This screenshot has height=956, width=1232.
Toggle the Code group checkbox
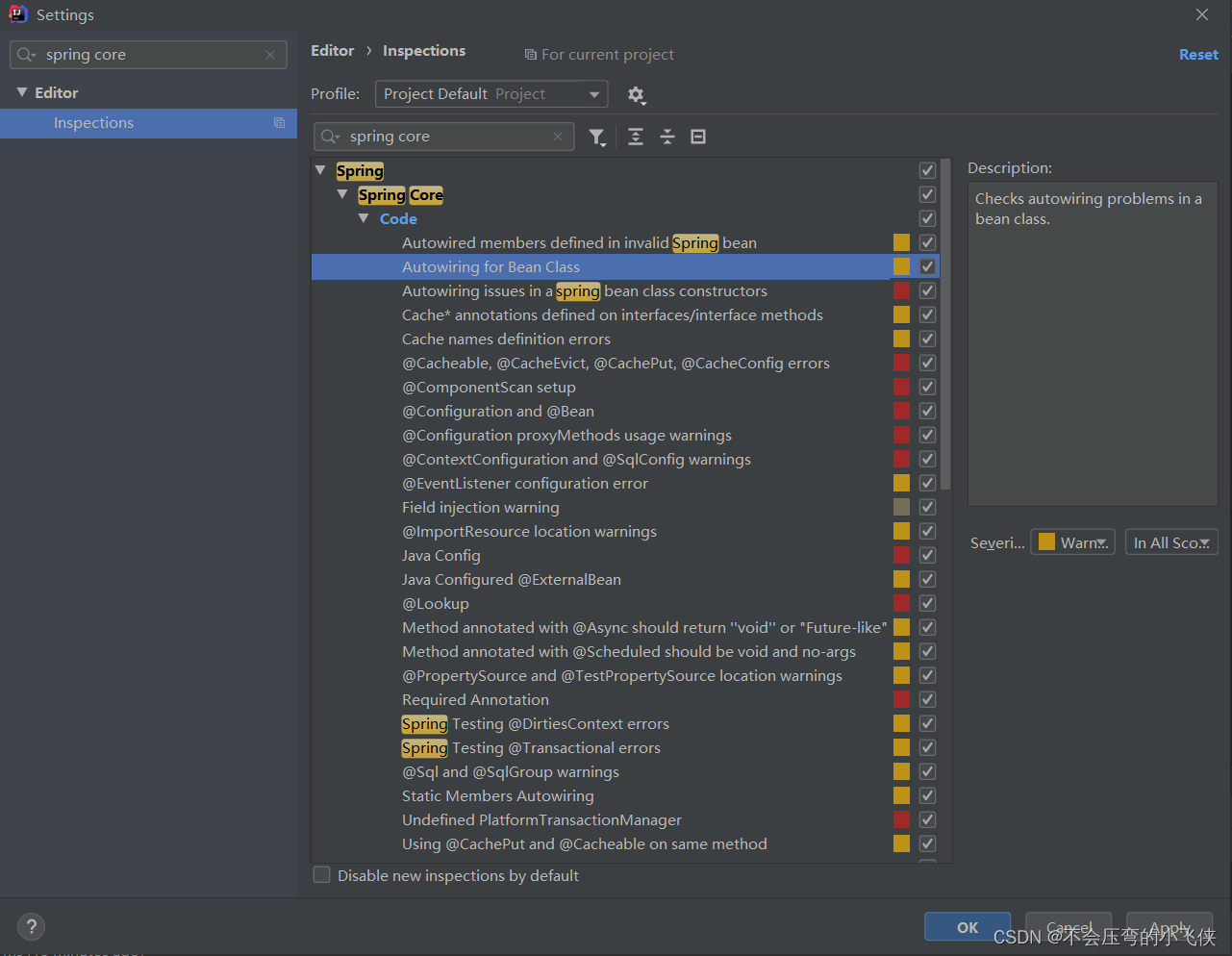pos(927,218)
